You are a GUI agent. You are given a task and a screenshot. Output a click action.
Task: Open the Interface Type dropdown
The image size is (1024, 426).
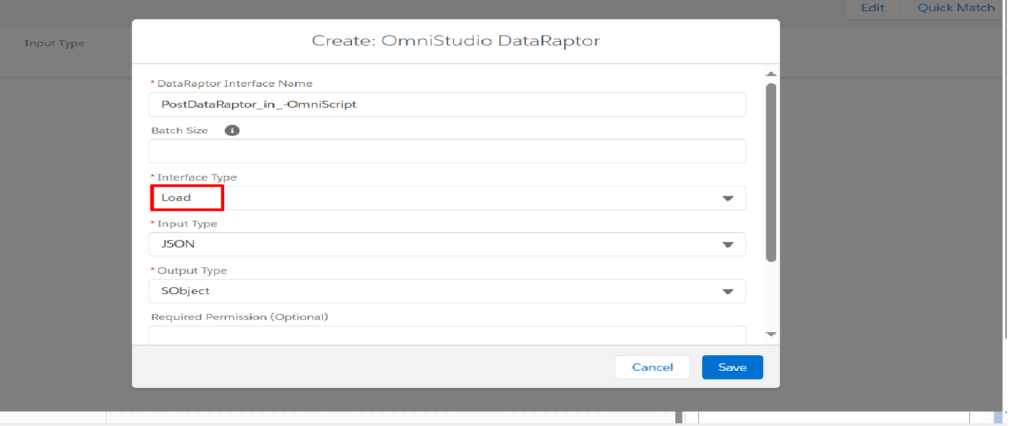point(447,198)
